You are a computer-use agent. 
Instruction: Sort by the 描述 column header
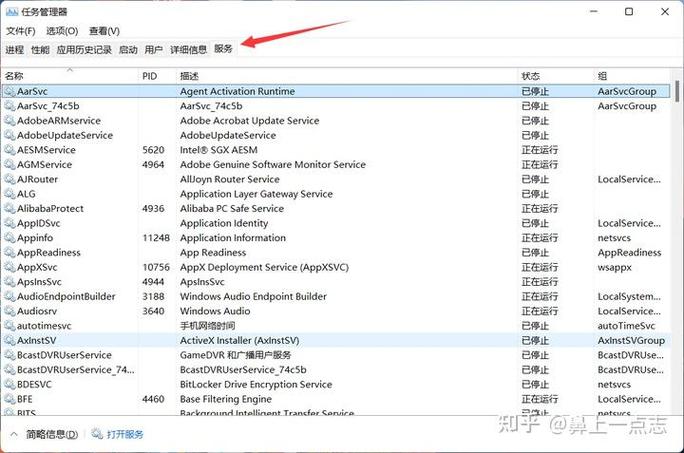pos(347,76)
